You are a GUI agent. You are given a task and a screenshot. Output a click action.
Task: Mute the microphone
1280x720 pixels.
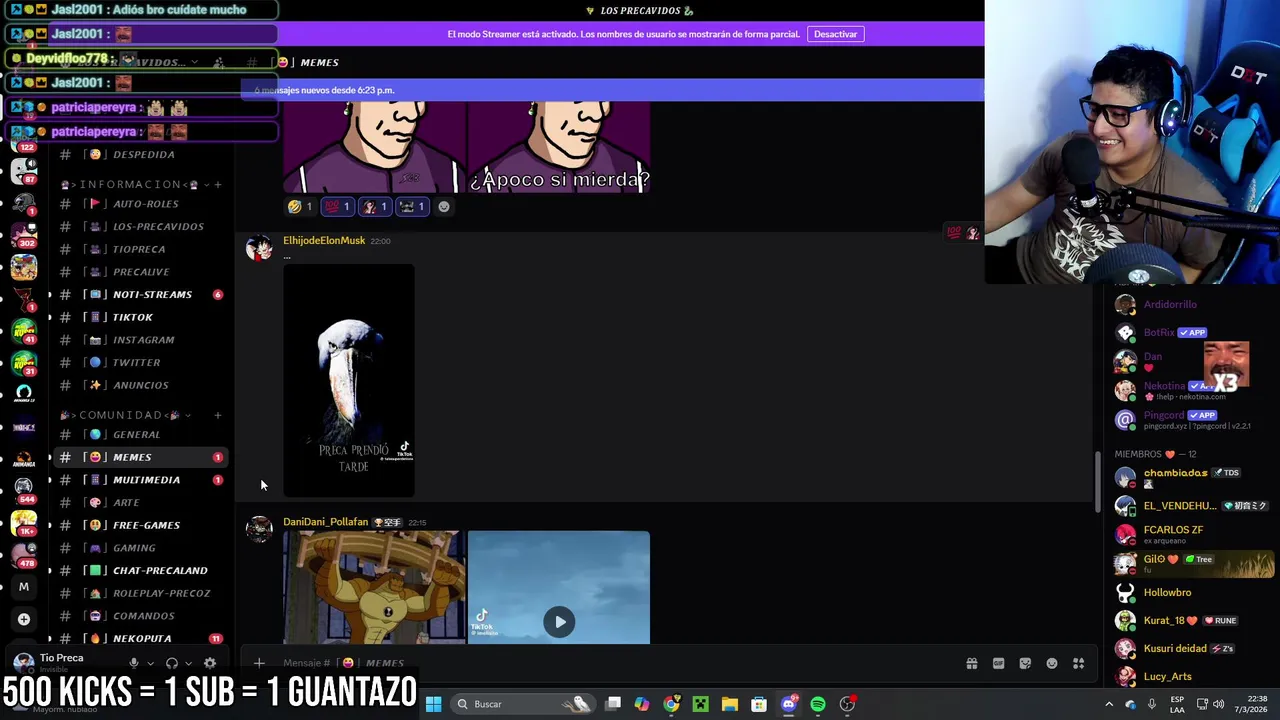[133, 663]
